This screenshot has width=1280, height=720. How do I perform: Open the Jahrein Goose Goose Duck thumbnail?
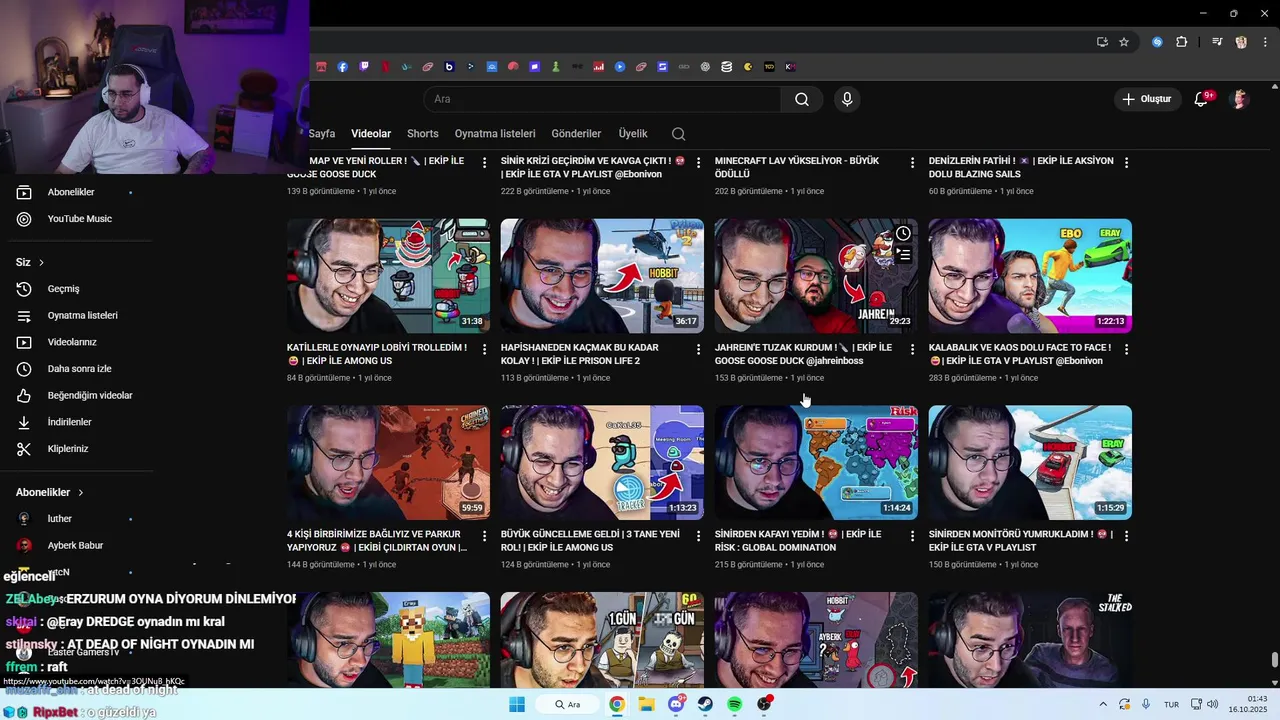[x=816, y=276]
